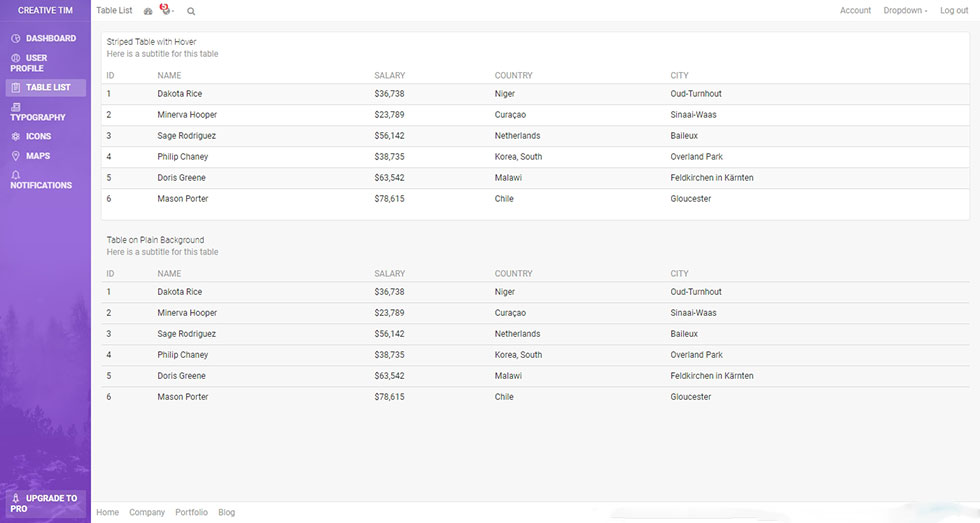Click the Maps pin icon
Viewport: 980px width, 523px height.
16,156
